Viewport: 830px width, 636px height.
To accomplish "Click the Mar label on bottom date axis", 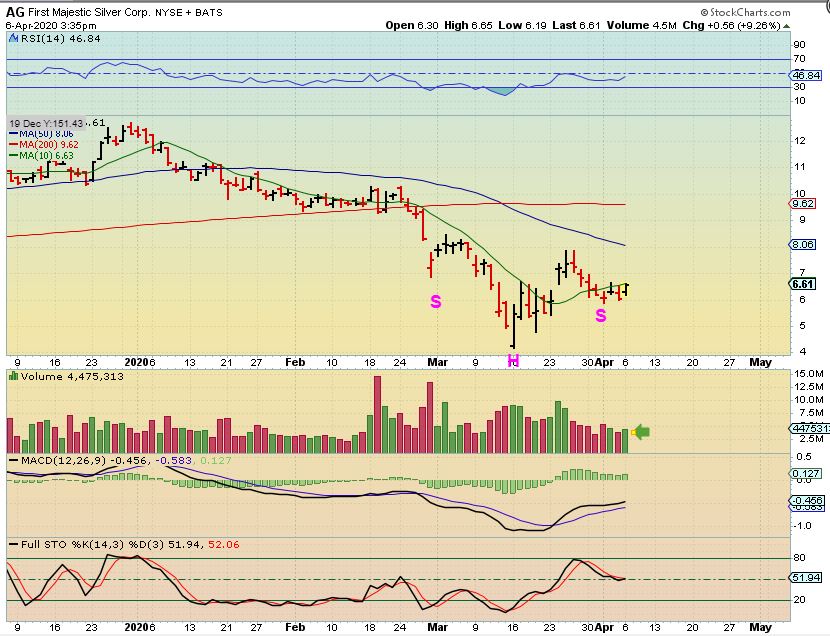I will point(437,628).
